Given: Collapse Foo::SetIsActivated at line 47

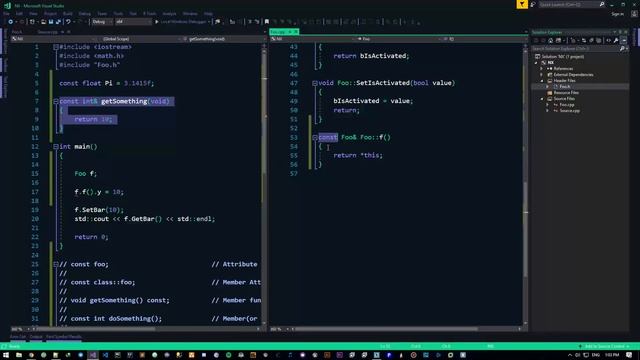Looking at the screenshot, I should click(x=315, y=83).
